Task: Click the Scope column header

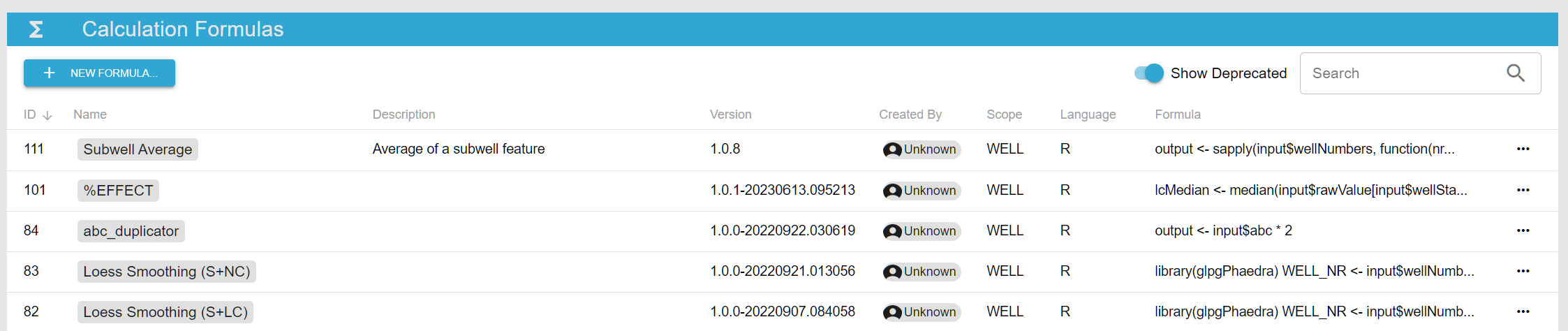Action: [1004, 115]
